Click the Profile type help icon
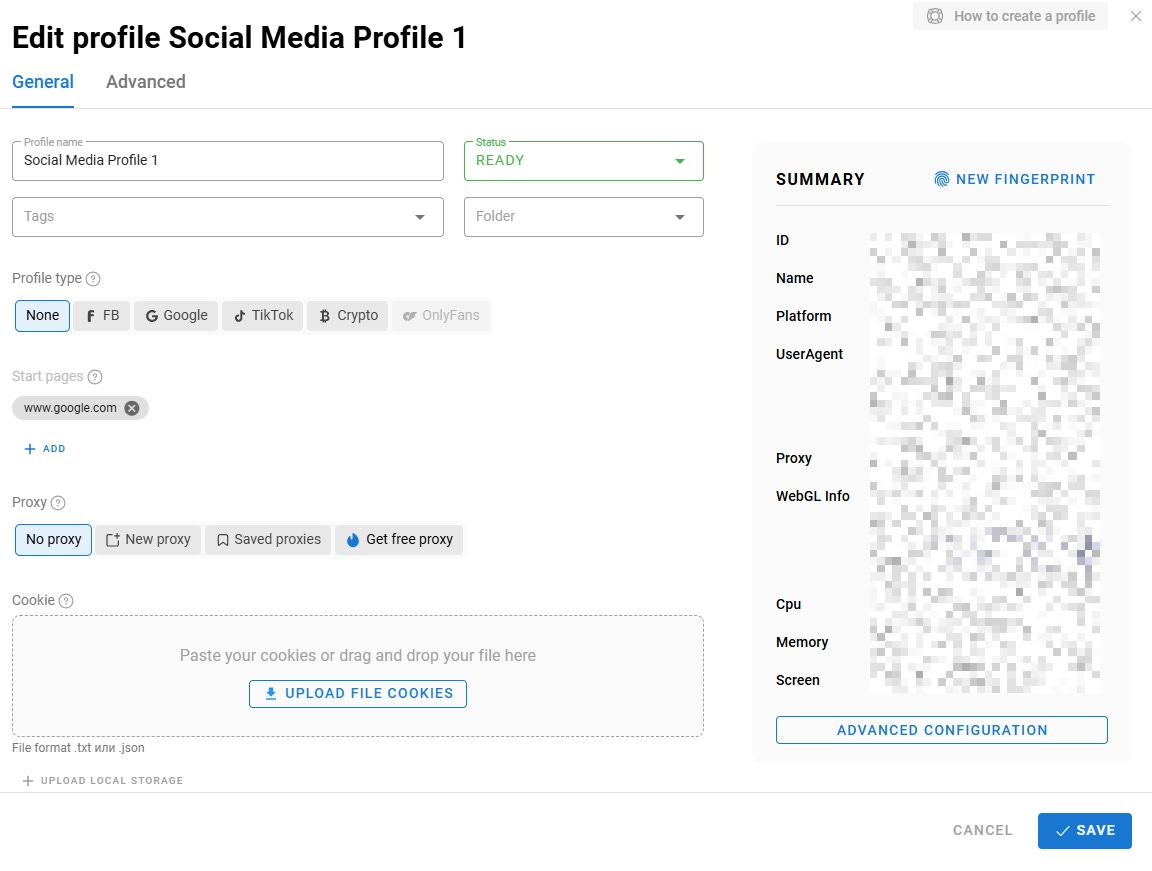1152x871 pixels. [93, 279]
